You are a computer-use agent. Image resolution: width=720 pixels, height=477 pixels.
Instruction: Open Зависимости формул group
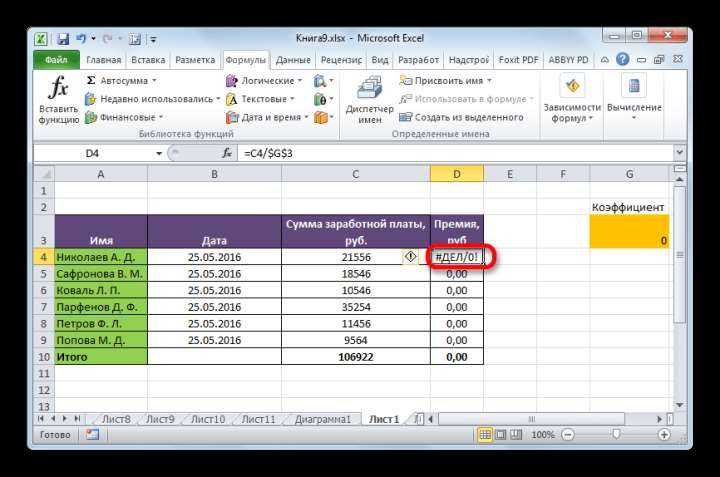(x=572, y=99)
